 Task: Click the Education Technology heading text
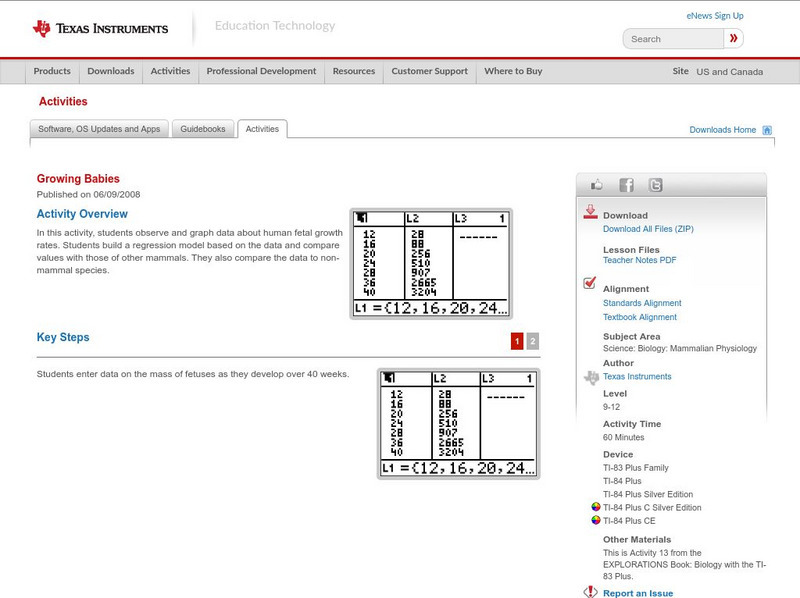tap(275, 26)
